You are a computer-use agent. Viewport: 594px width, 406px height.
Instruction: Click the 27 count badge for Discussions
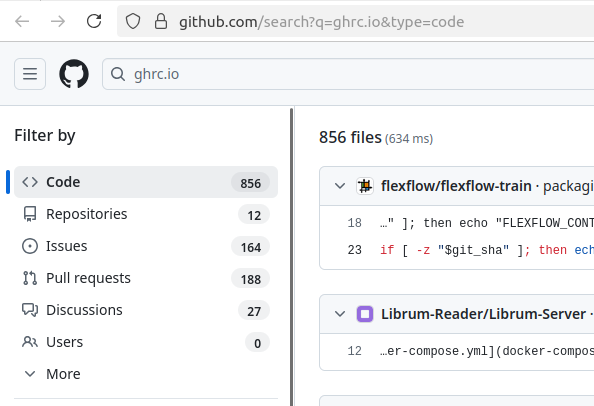tap(254, 311)
